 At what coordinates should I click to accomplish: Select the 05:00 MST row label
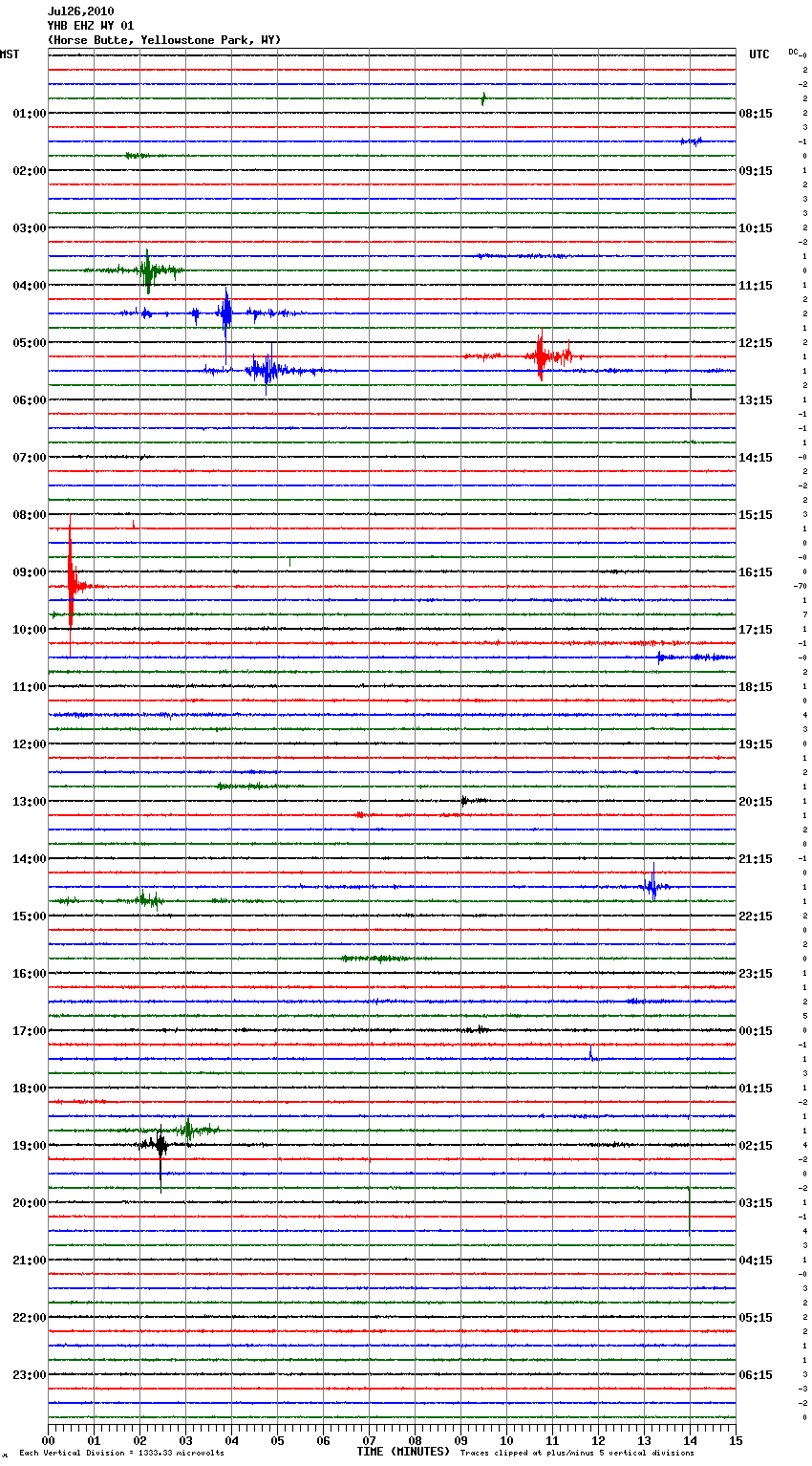pyautogui.click(x=30, y=343)
